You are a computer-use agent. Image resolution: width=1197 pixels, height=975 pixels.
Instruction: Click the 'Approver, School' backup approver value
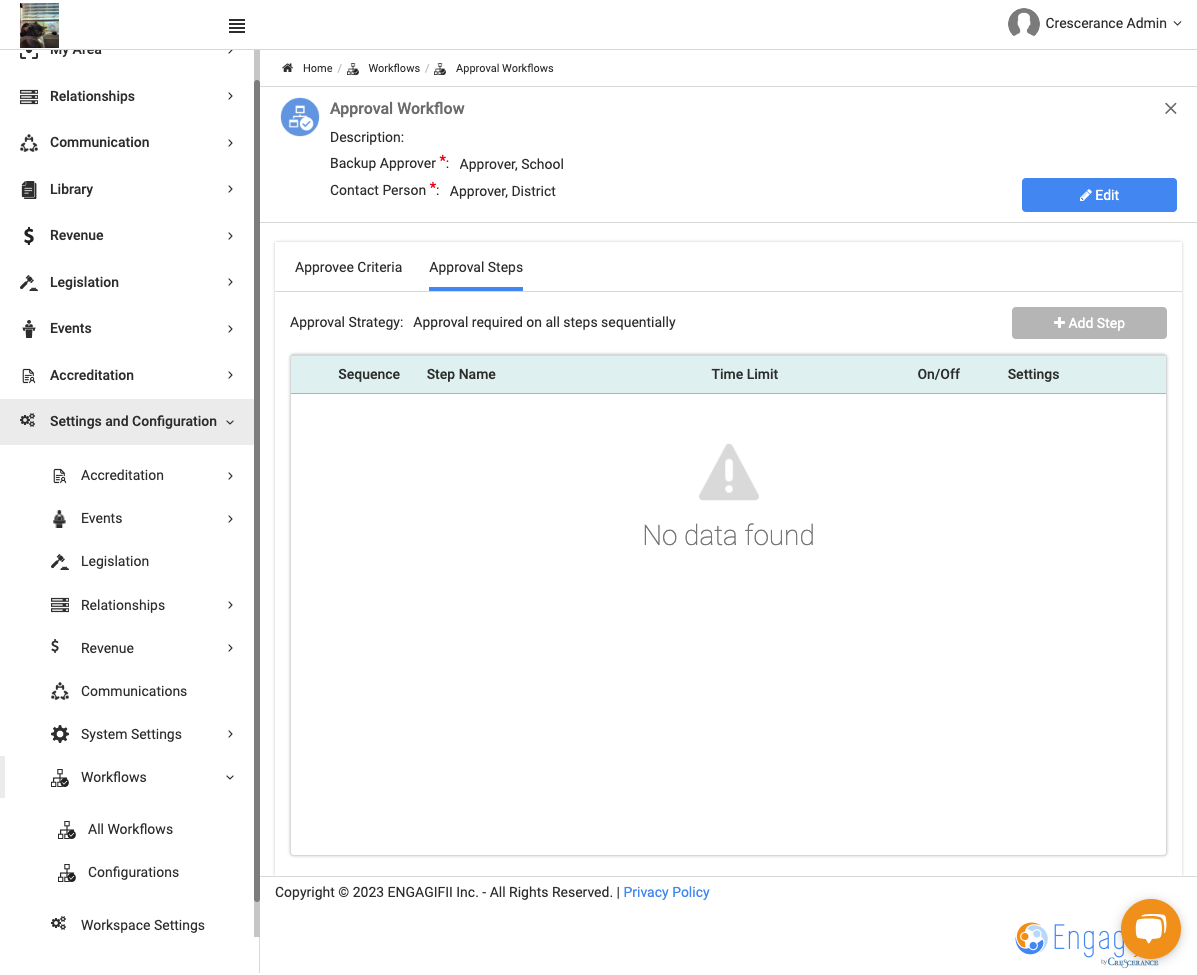tap(511, 164)
